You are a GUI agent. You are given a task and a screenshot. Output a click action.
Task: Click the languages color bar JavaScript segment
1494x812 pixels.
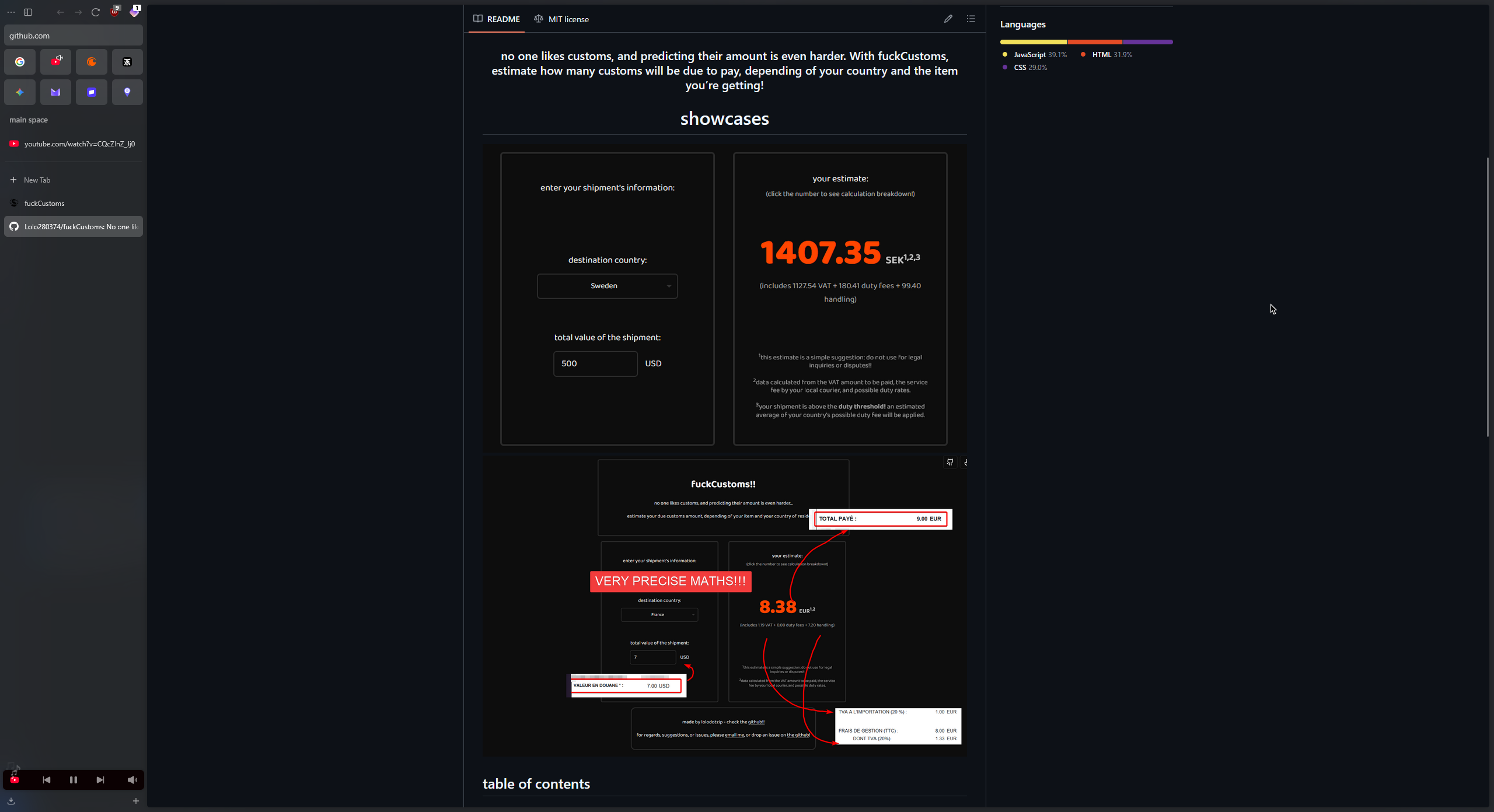click(1033, 42)
